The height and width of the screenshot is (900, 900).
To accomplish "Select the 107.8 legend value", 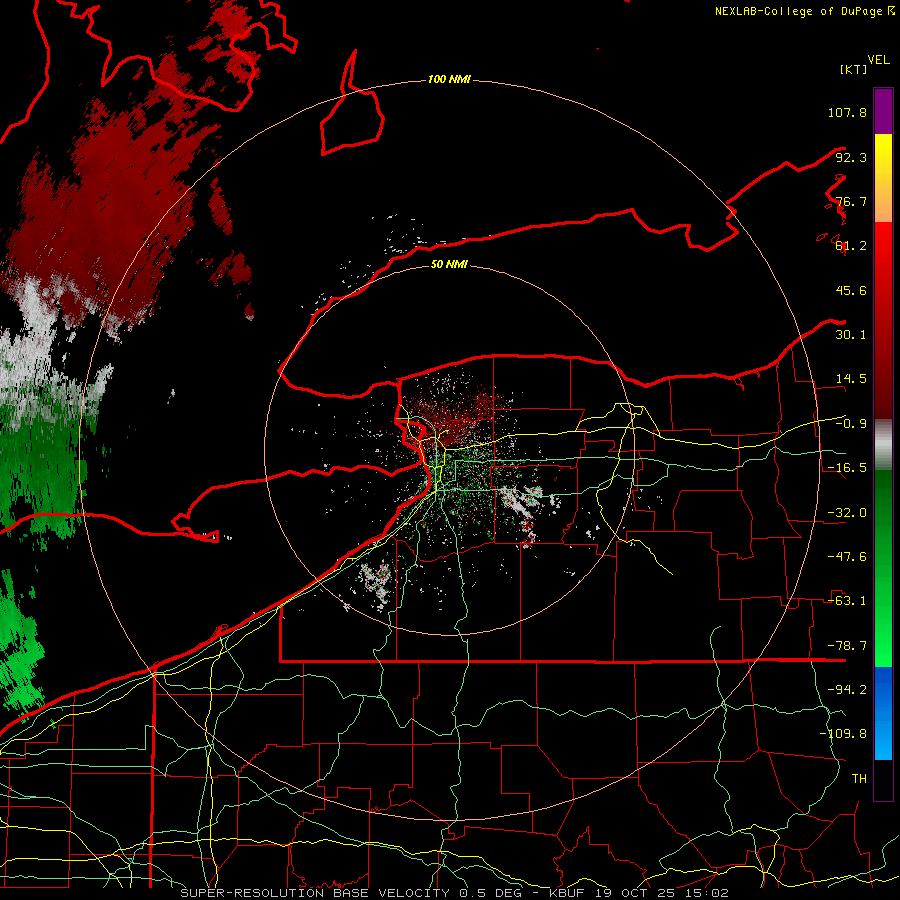I will [847, 112].
